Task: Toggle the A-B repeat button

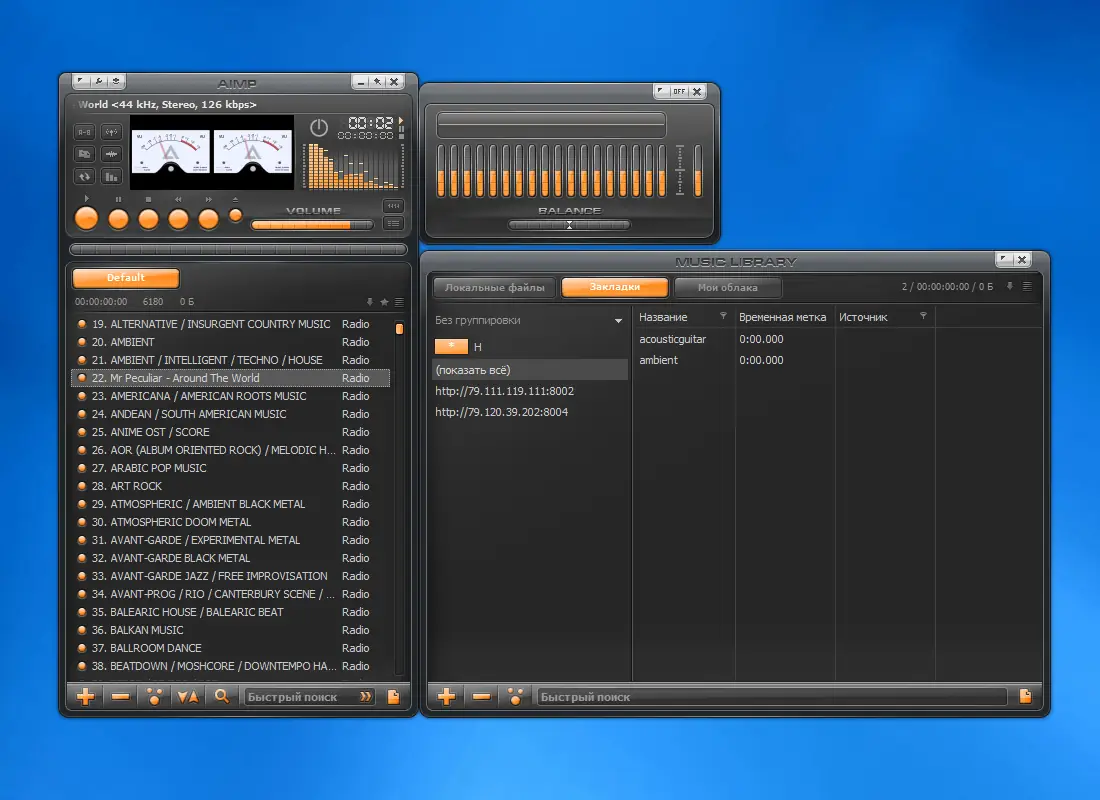Action: [x=84, y=132]
